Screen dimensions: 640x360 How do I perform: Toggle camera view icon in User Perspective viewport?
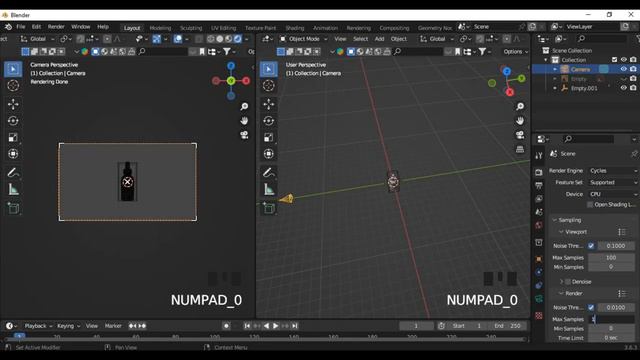point(520,135)
